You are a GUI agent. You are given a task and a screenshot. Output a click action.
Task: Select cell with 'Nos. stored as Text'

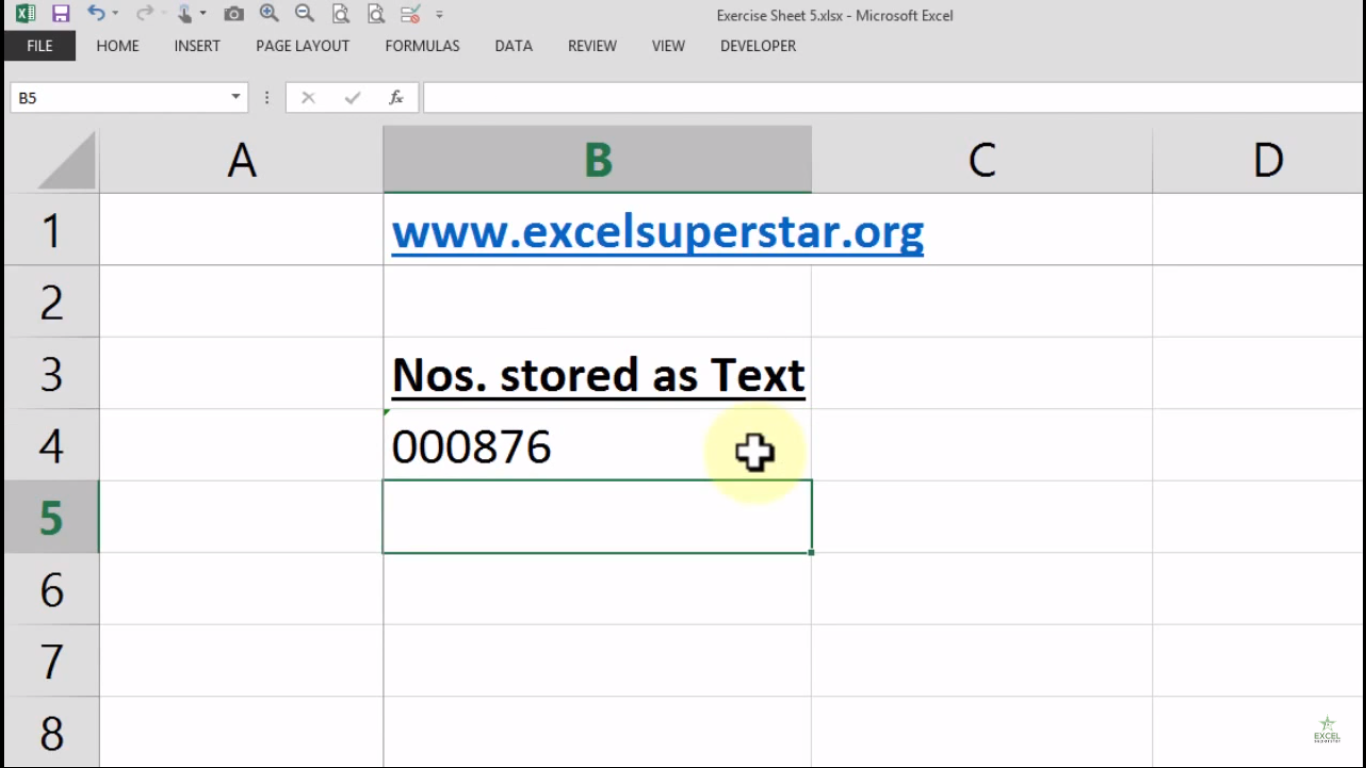tap(597, 374)
